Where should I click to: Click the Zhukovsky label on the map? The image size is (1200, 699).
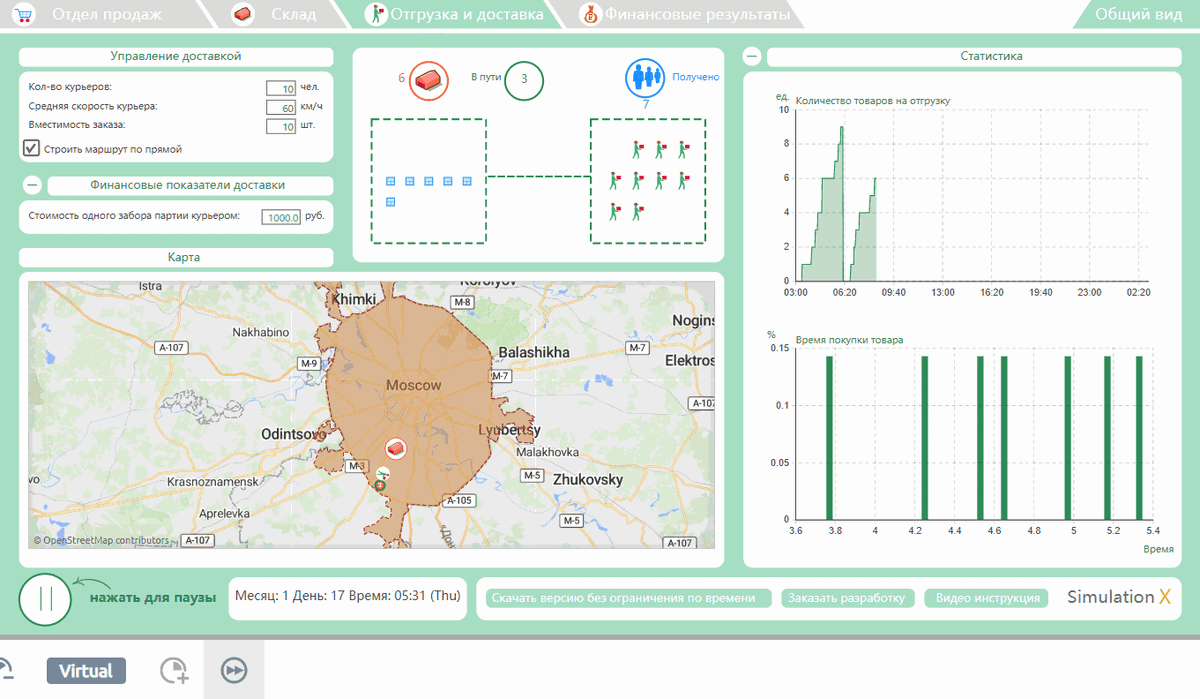[588, 480]
